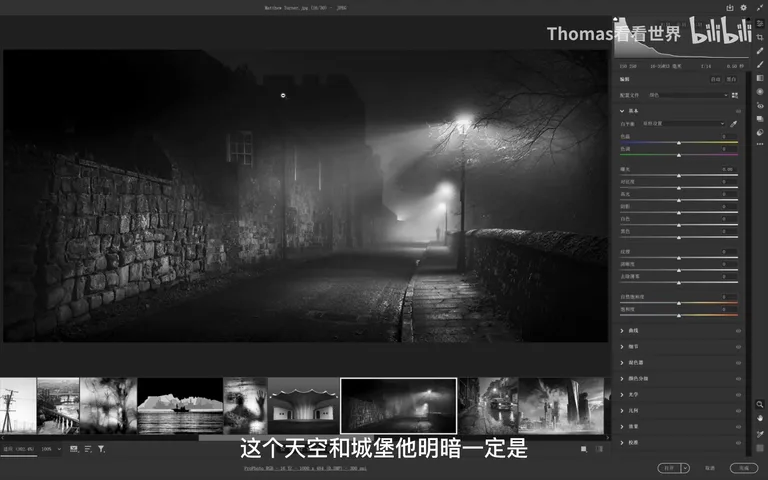Browse profiles with the grid icon
Screen dimensions: 768x480
(735, 95)
